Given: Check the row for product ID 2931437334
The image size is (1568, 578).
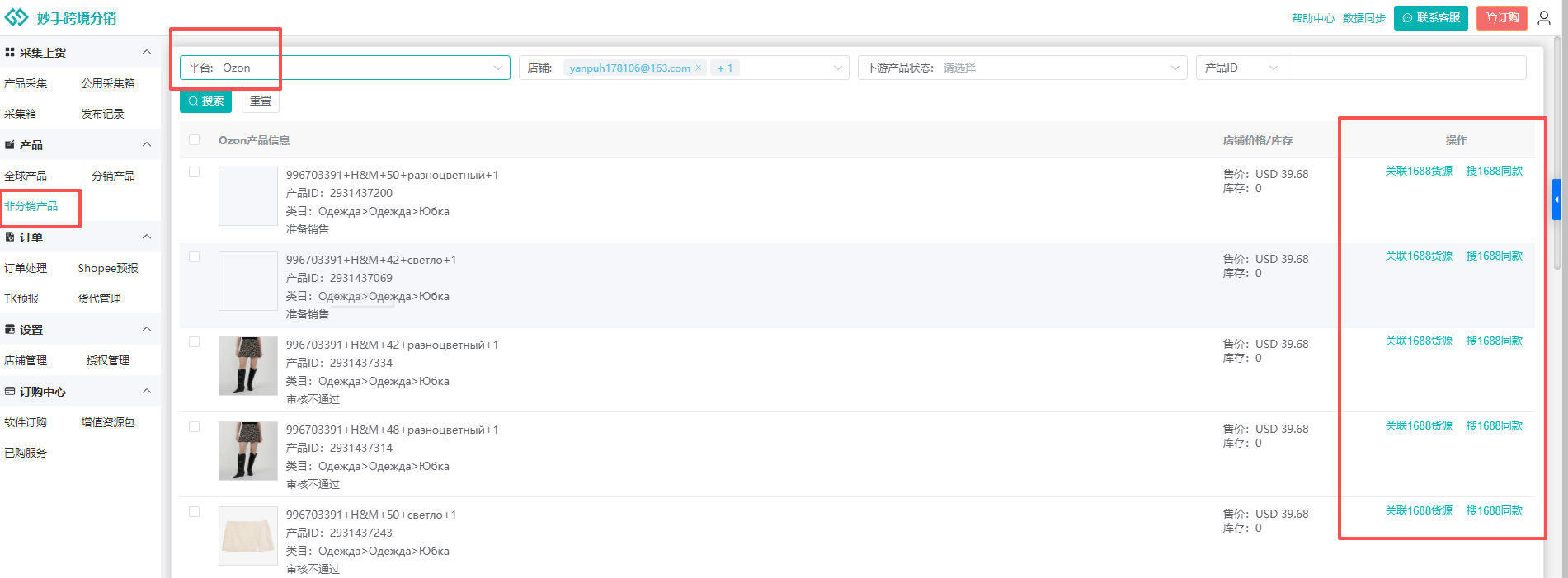Looking at the screenshot, I should (x=195, y=341).
